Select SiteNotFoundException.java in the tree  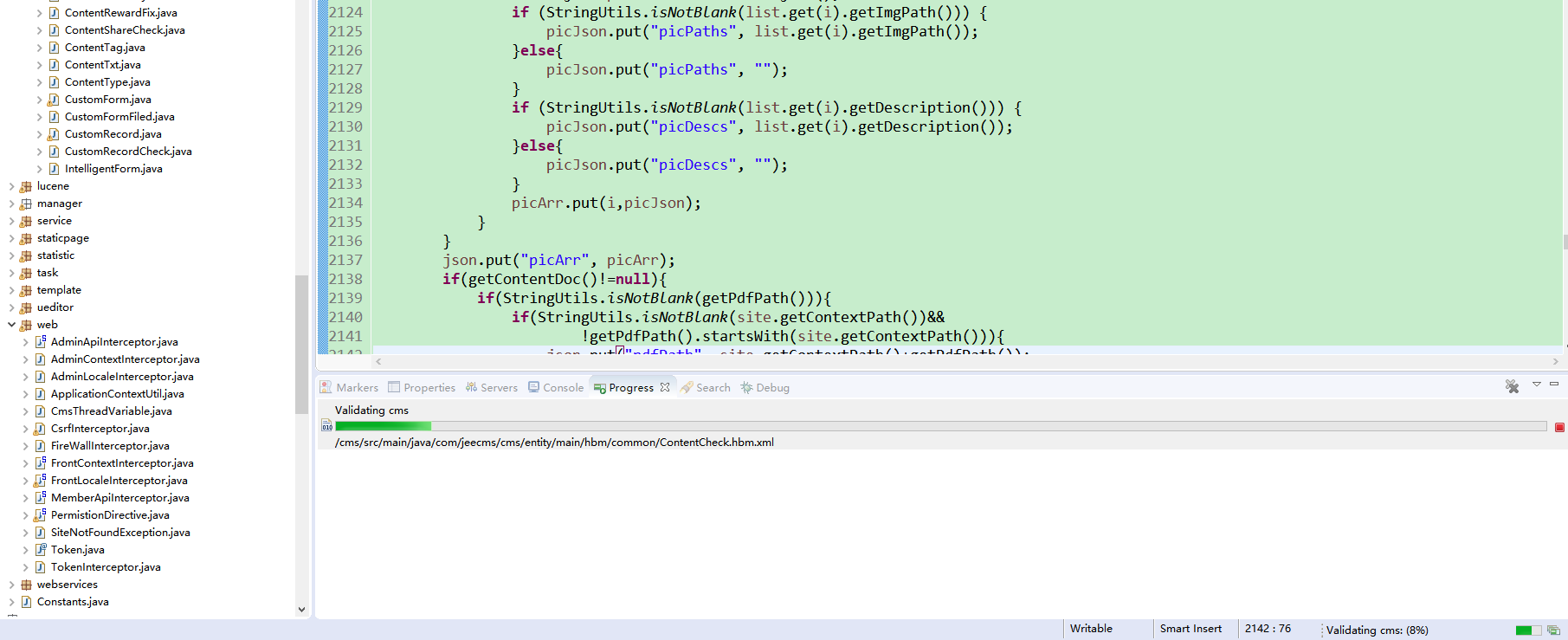click(120, 533)
